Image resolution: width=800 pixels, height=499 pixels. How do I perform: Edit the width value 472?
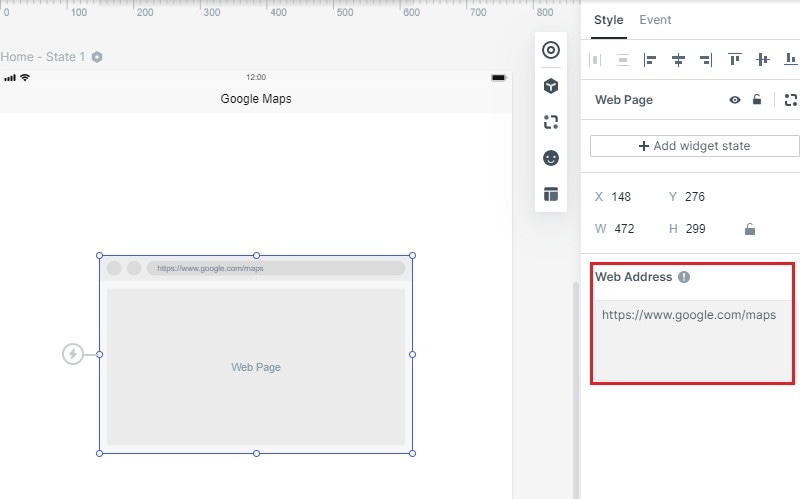624,229
